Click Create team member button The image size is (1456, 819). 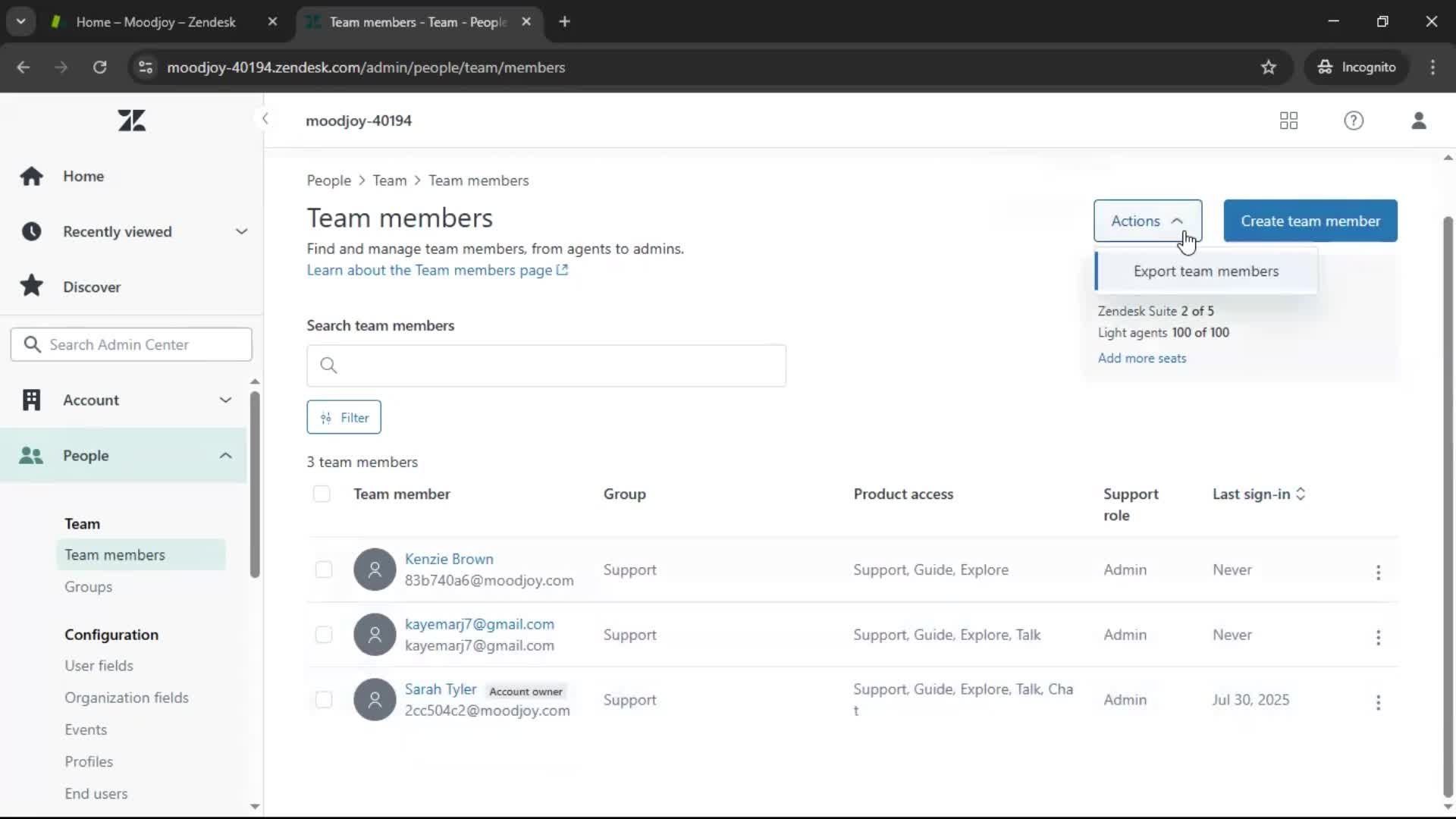1310,221
